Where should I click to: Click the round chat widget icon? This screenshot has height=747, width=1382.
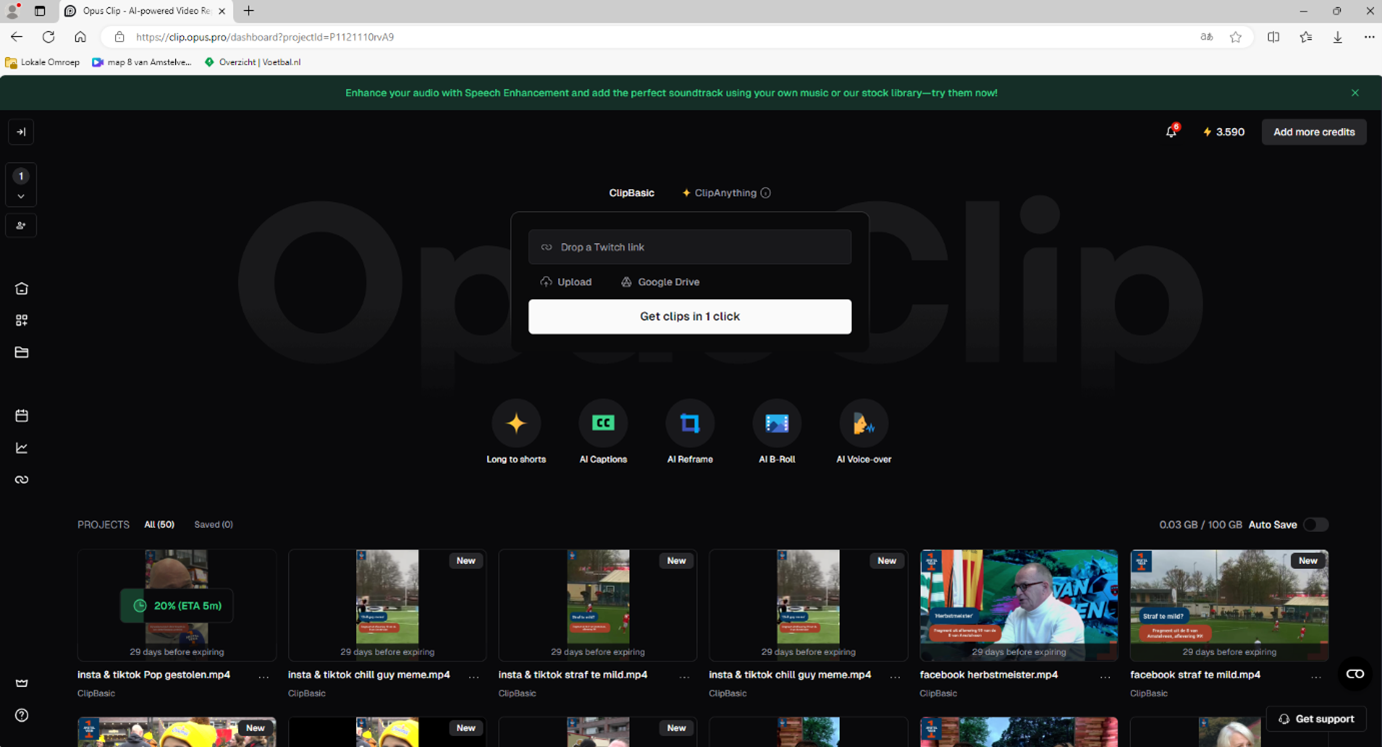coord(1355,674)
